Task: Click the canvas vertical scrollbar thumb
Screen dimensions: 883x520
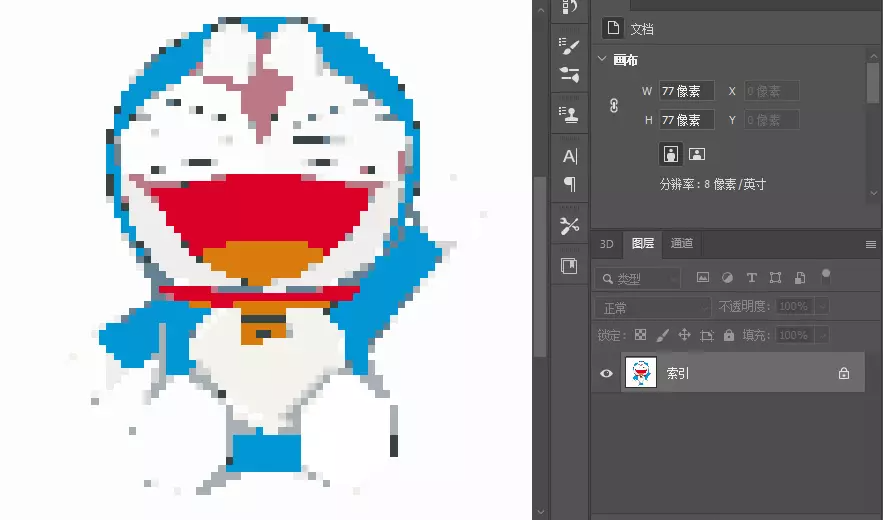Action: pos(541,266)
